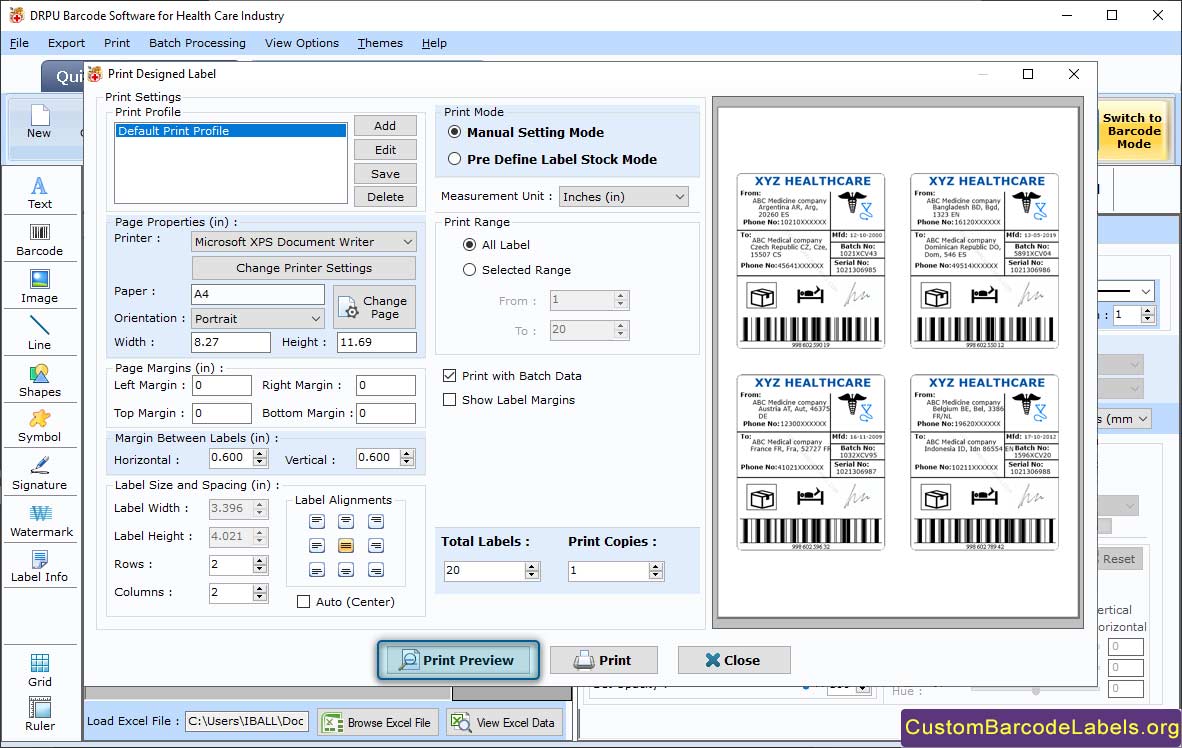Set label alignment to bottom-left
This screenshot has width=1182, height=748.
click(x=317, y=570)
